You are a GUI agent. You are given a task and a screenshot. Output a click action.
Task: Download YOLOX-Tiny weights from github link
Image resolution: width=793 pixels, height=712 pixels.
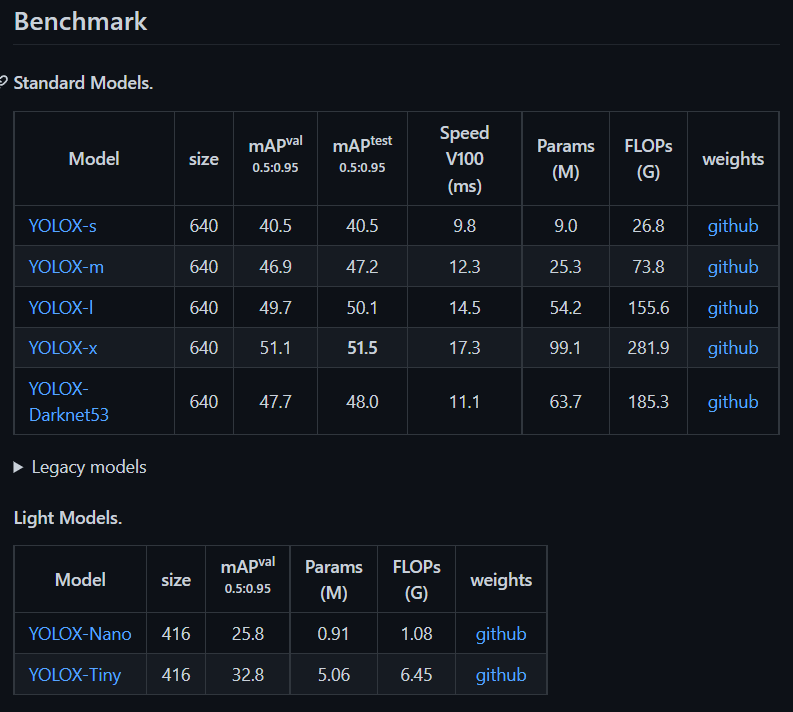[501, 675]
